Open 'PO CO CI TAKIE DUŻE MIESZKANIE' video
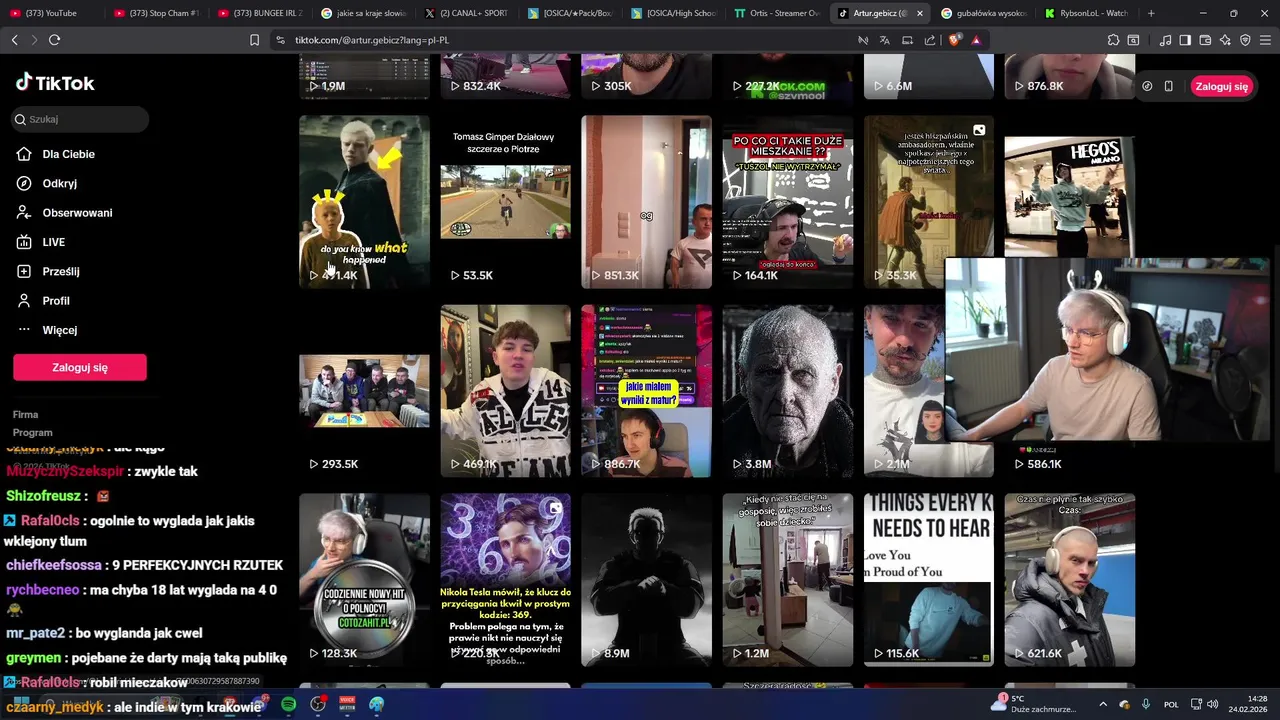The height and width of the screenshot is (720, 1280). (x=788, y=202)
